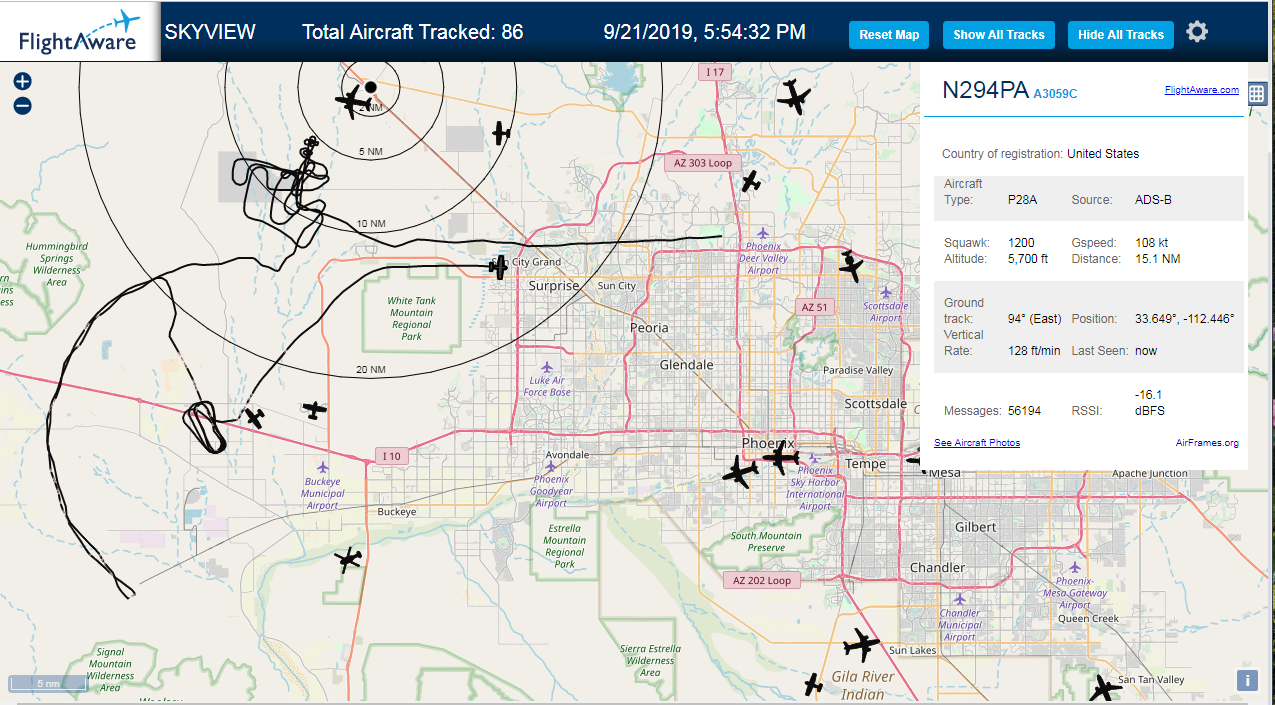Click the SKYVIEW title text
The height and width of the screenshot is (705, 1275).
point(210,32)
